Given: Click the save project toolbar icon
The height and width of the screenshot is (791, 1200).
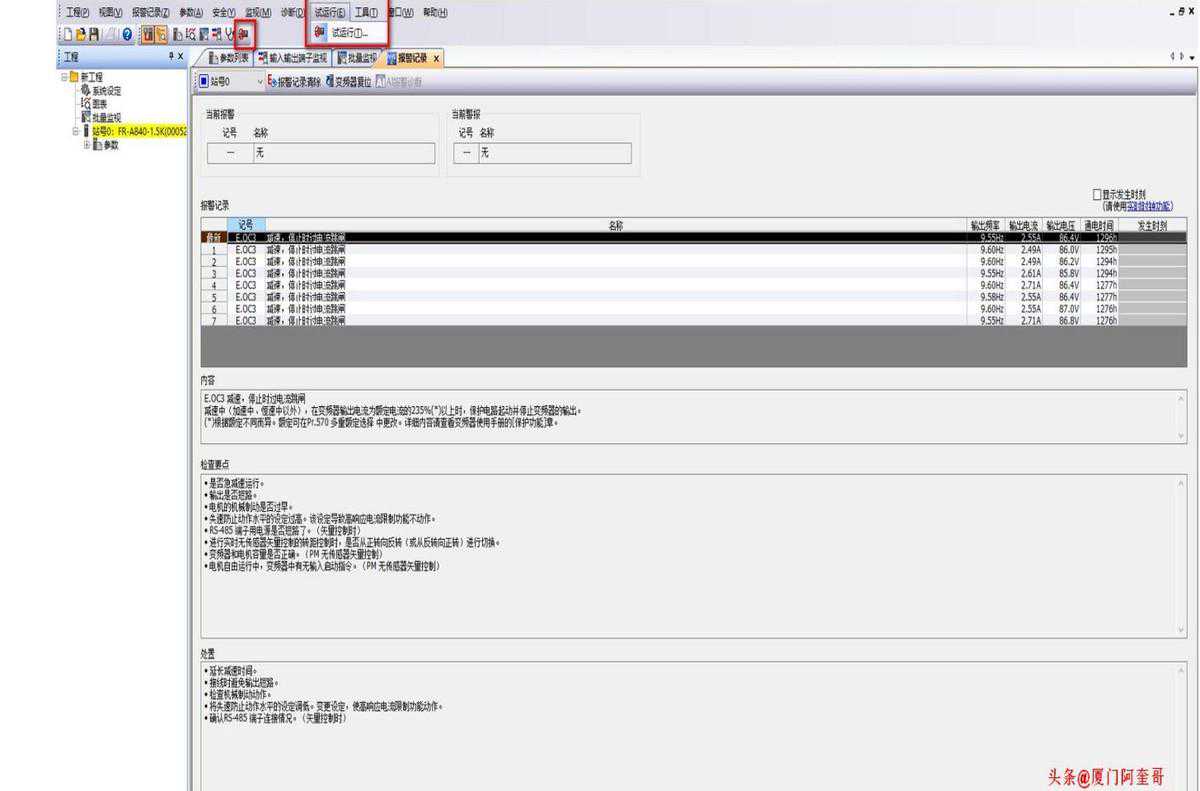Looking at the screenshot, I should [x=93, y=35].
